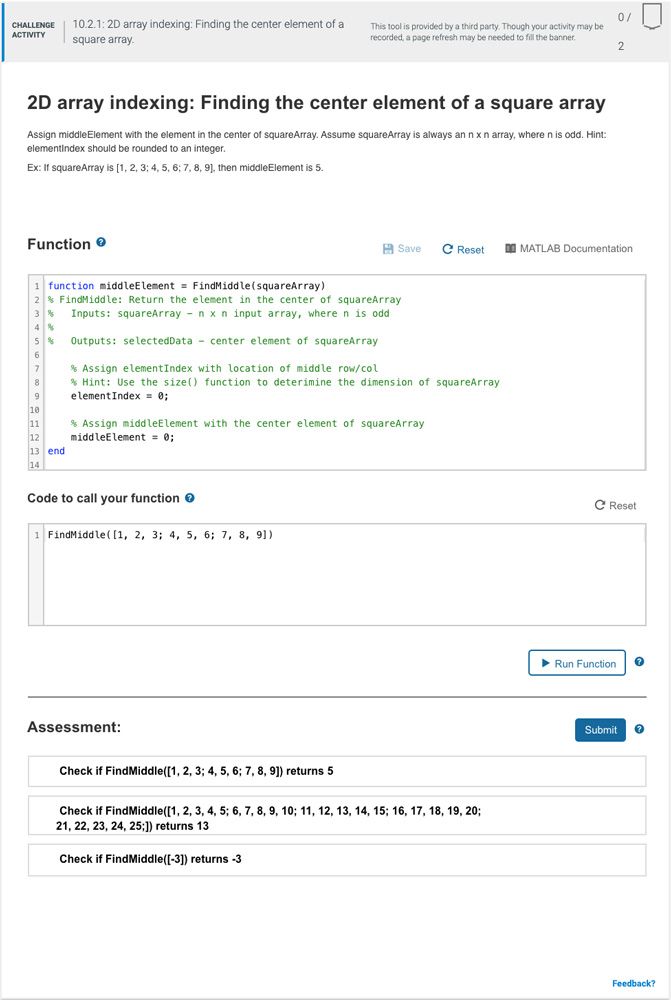
Task: Expand the "returns 5" assessment check
Action: coord(336,771)
